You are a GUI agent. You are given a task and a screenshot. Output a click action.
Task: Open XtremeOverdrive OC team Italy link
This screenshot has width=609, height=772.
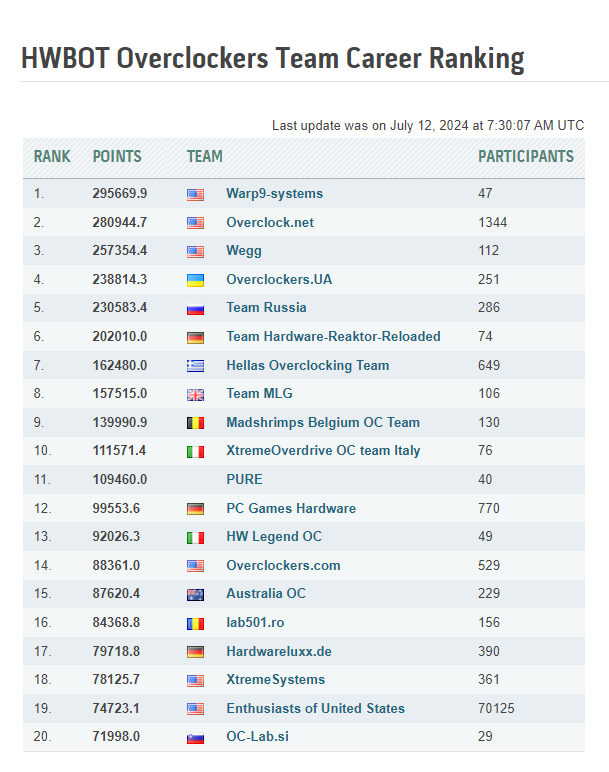(323, 450)
